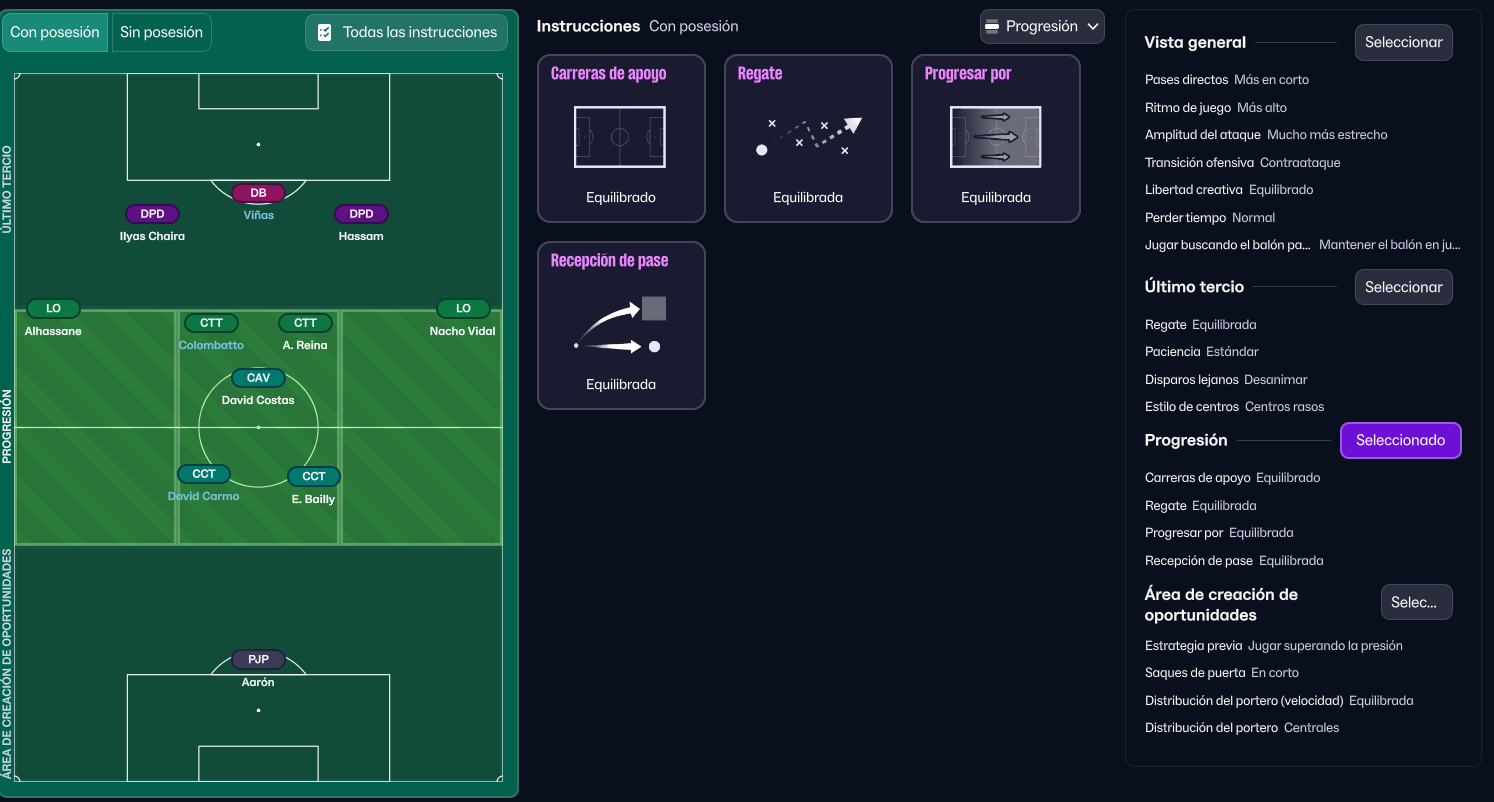
Task: Click the dropdown chevron next to Progresión
Action: pos(1092,27)
